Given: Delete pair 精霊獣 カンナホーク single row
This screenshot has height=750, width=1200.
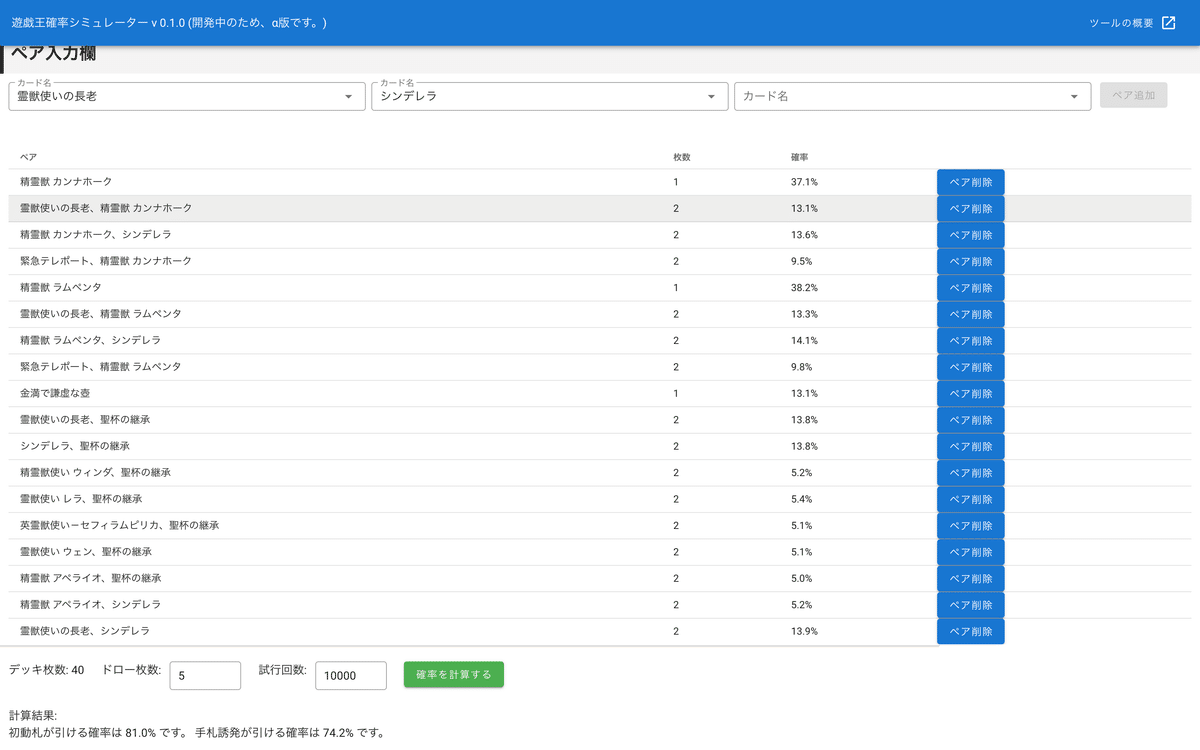Looking at the screenshot, I should point(970,182).
